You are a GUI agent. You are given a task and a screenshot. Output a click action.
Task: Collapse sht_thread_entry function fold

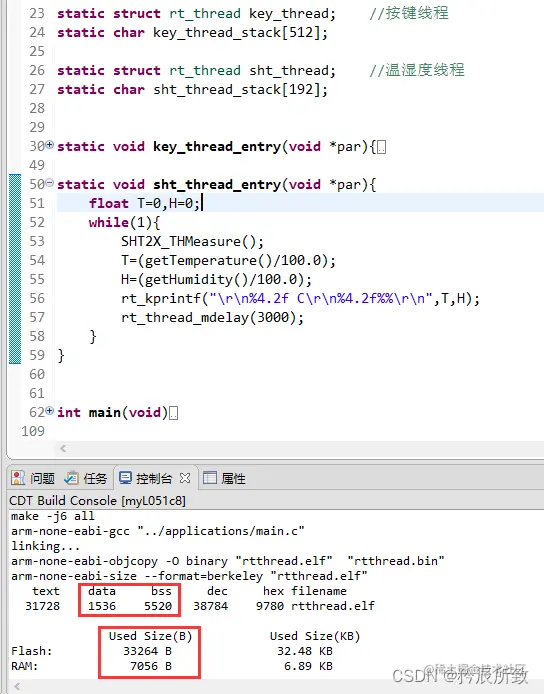click(50, 182)
